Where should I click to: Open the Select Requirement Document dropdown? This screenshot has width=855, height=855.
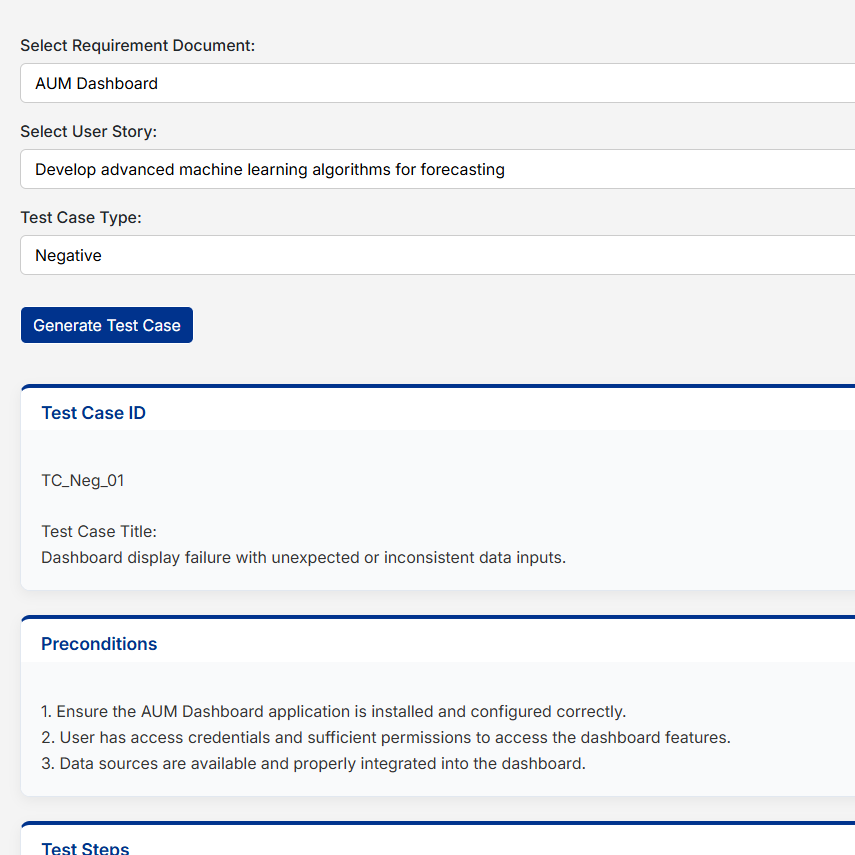437,83
